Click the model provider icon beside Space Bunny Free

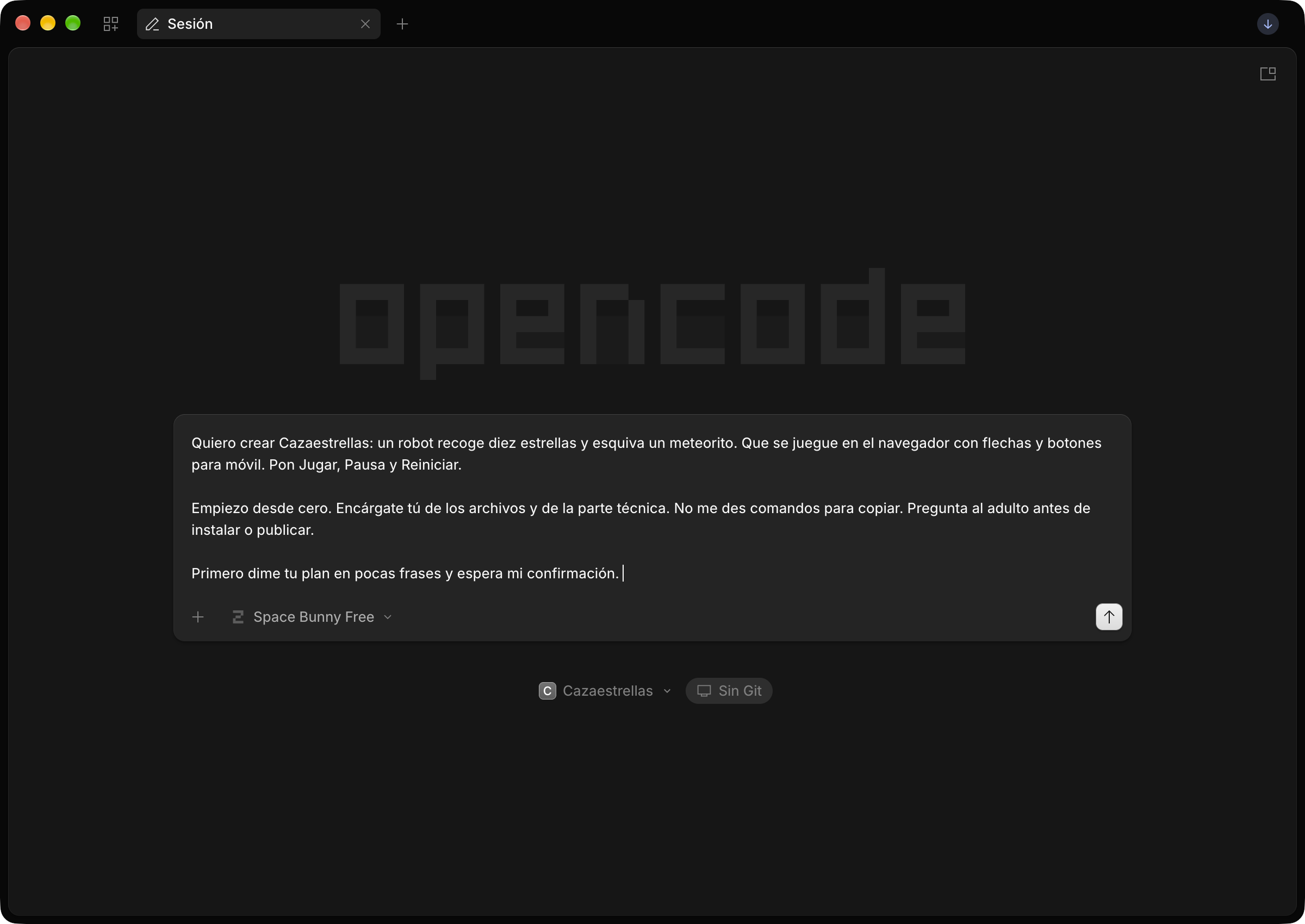(x=239, y=617)
